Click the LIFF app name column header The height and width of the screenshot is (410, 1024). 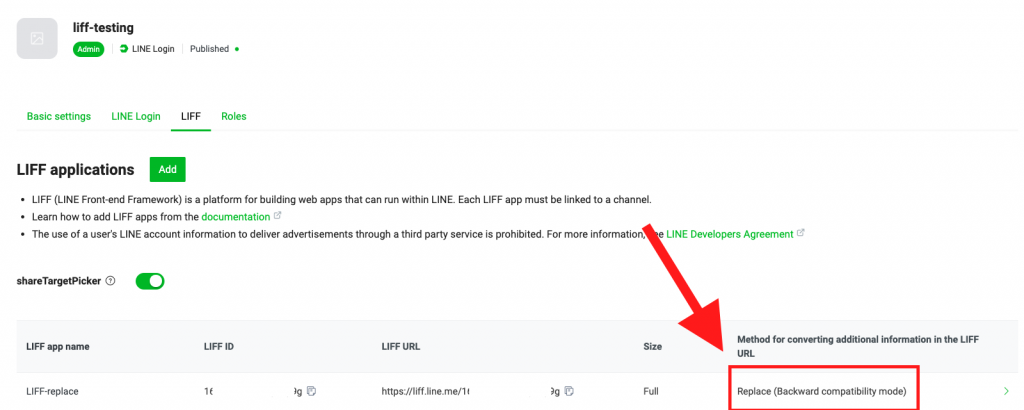57,347
